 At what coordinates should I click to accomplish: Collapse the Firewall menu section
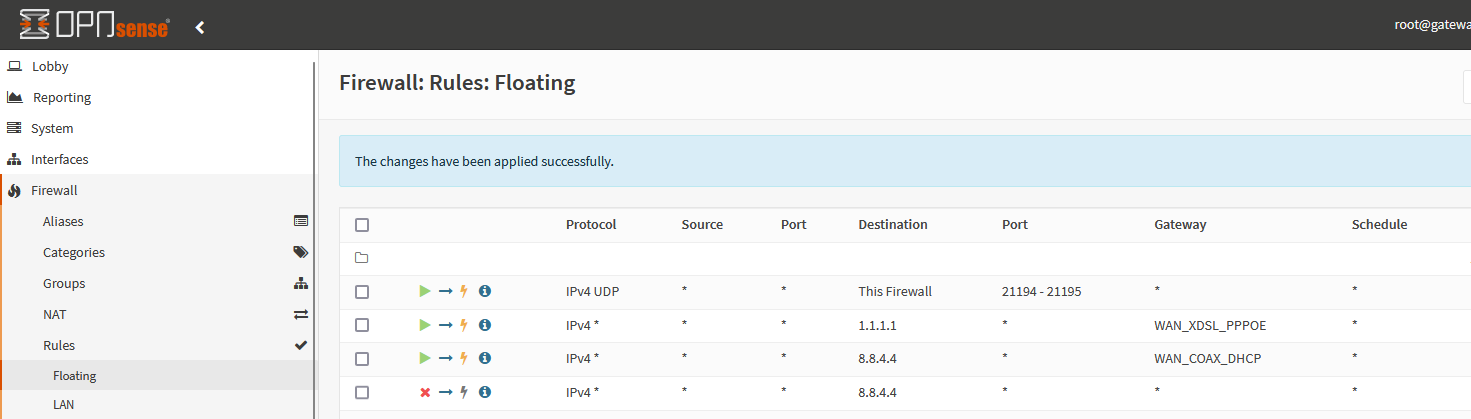54,190
